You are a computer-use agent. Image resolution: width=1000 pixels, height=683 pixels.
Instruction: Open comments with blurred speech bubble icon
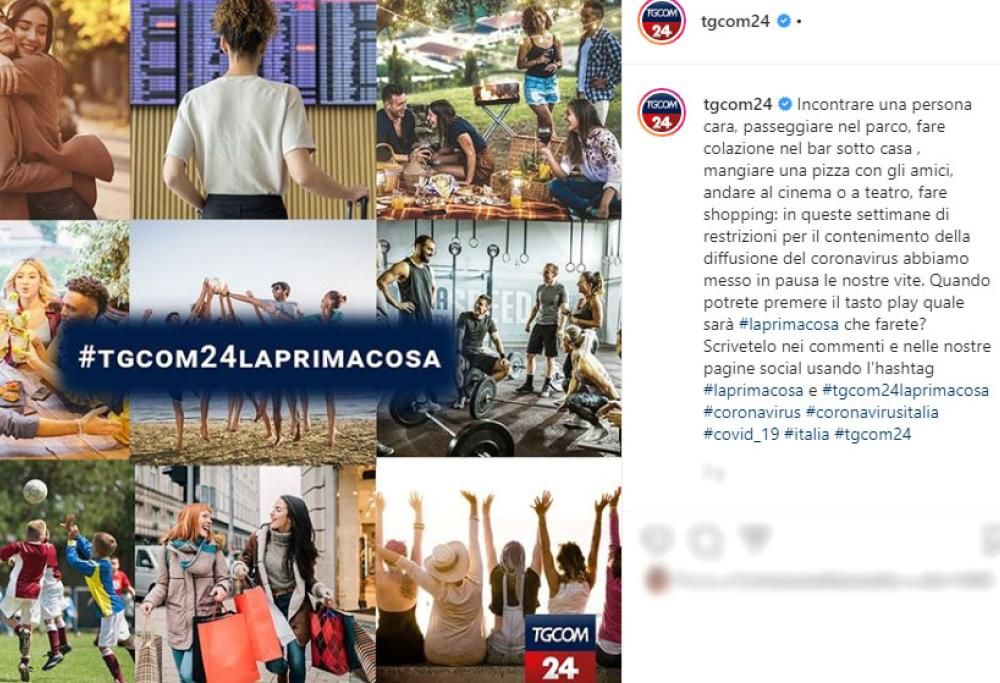pos(705,539)
